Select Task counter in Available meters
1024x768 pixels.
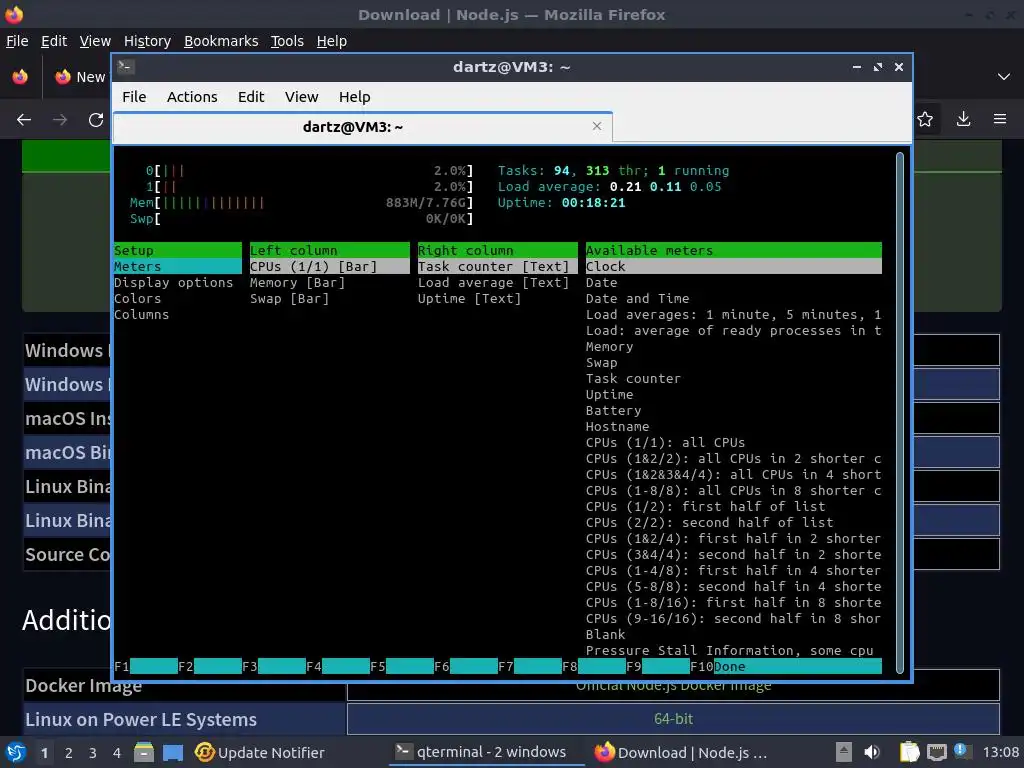tap(633, 378)
